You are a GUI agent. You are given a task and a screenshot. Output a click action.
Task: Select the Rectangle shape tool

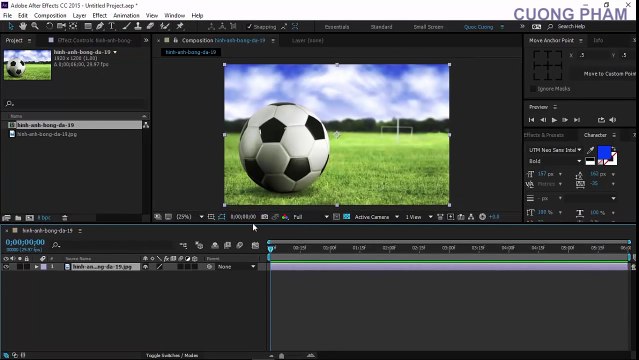88,26
